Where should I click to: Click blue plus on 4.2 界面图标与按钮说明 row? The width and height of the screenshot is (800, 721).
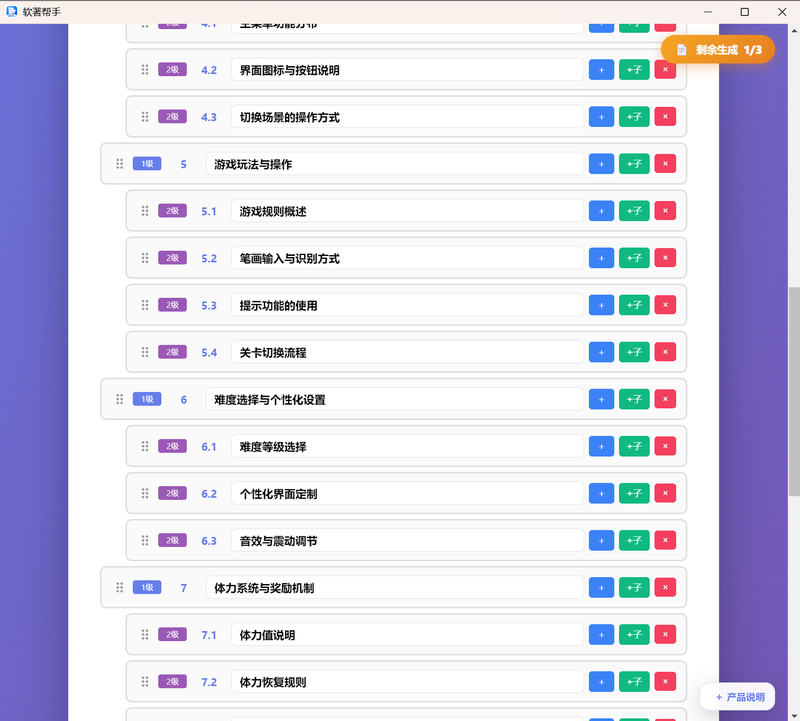[x=601, y=70]
